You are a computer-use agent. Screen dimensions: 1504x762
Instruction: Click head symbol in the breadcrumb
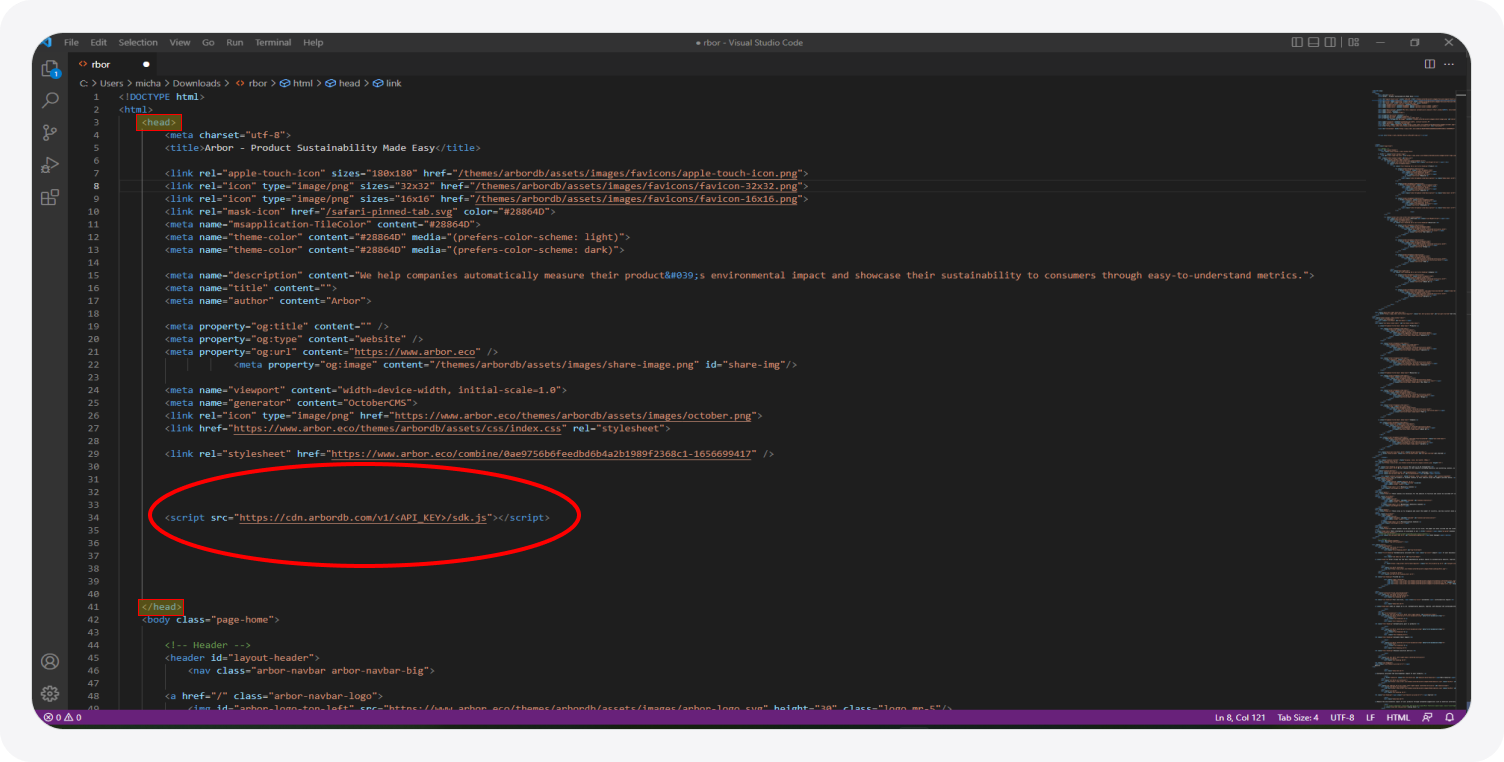click(343, 83)
